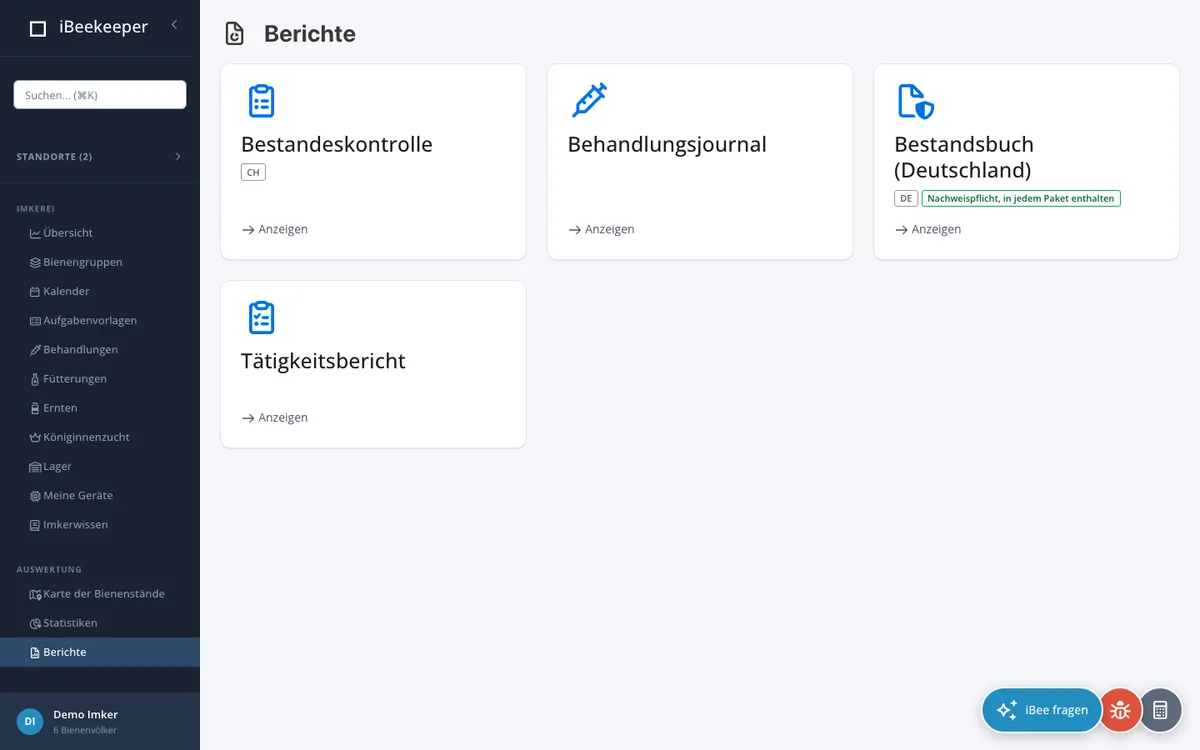Click the 6 Bienenvölker subtitle

pos(85,730)
